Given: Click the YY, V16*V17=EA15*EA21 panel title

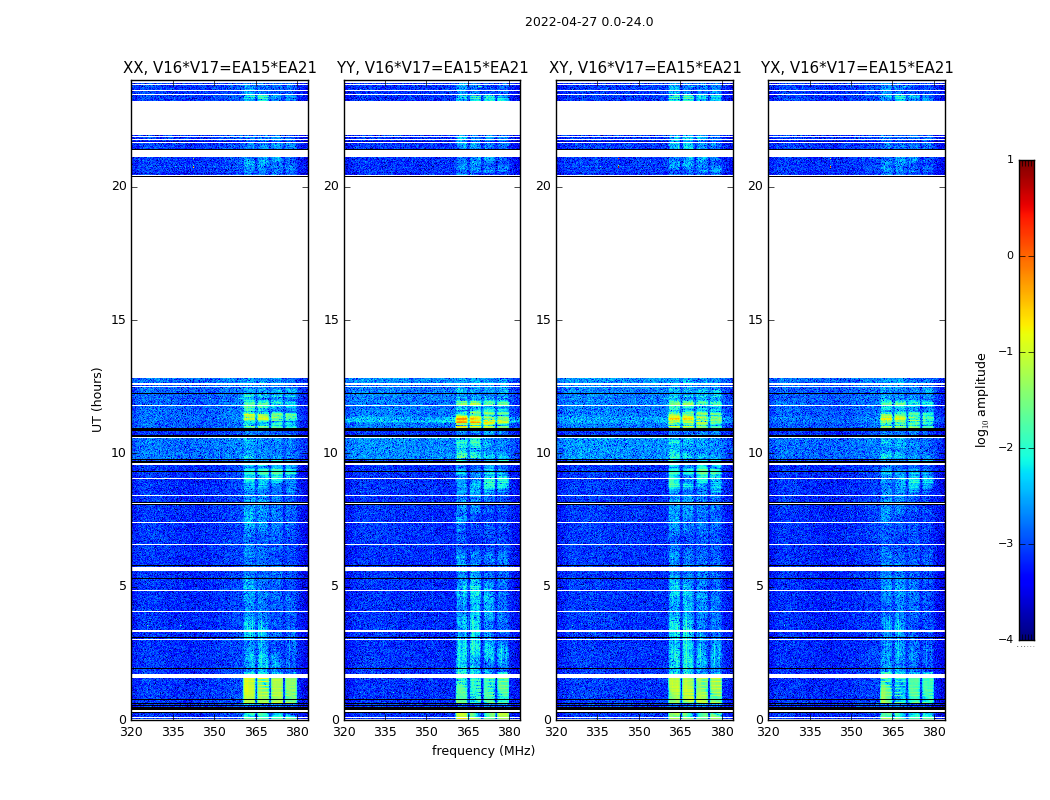Looking at the screenshot, I should point(433,68).
